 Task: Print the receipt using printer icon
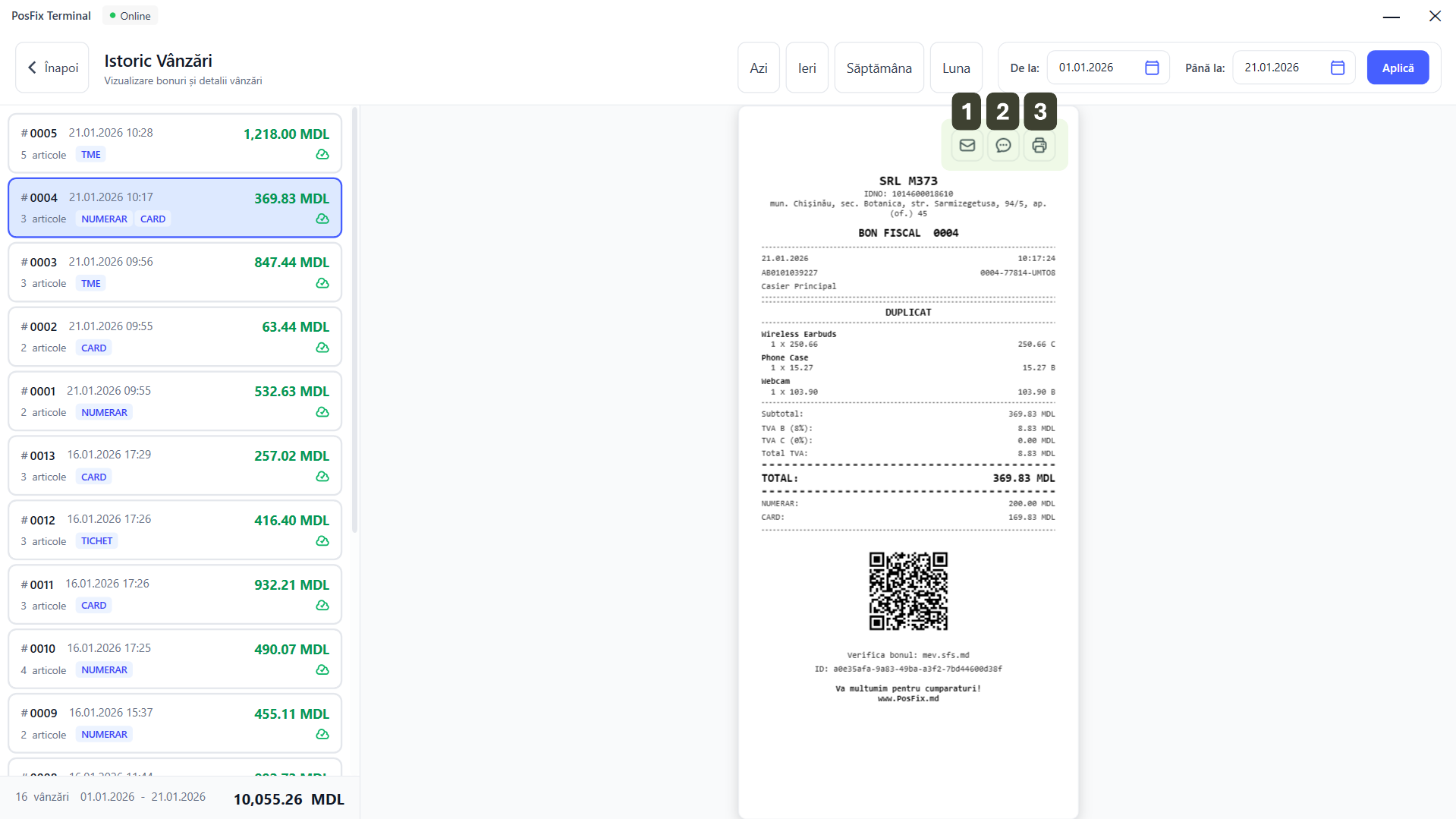tap(1039, 145)
